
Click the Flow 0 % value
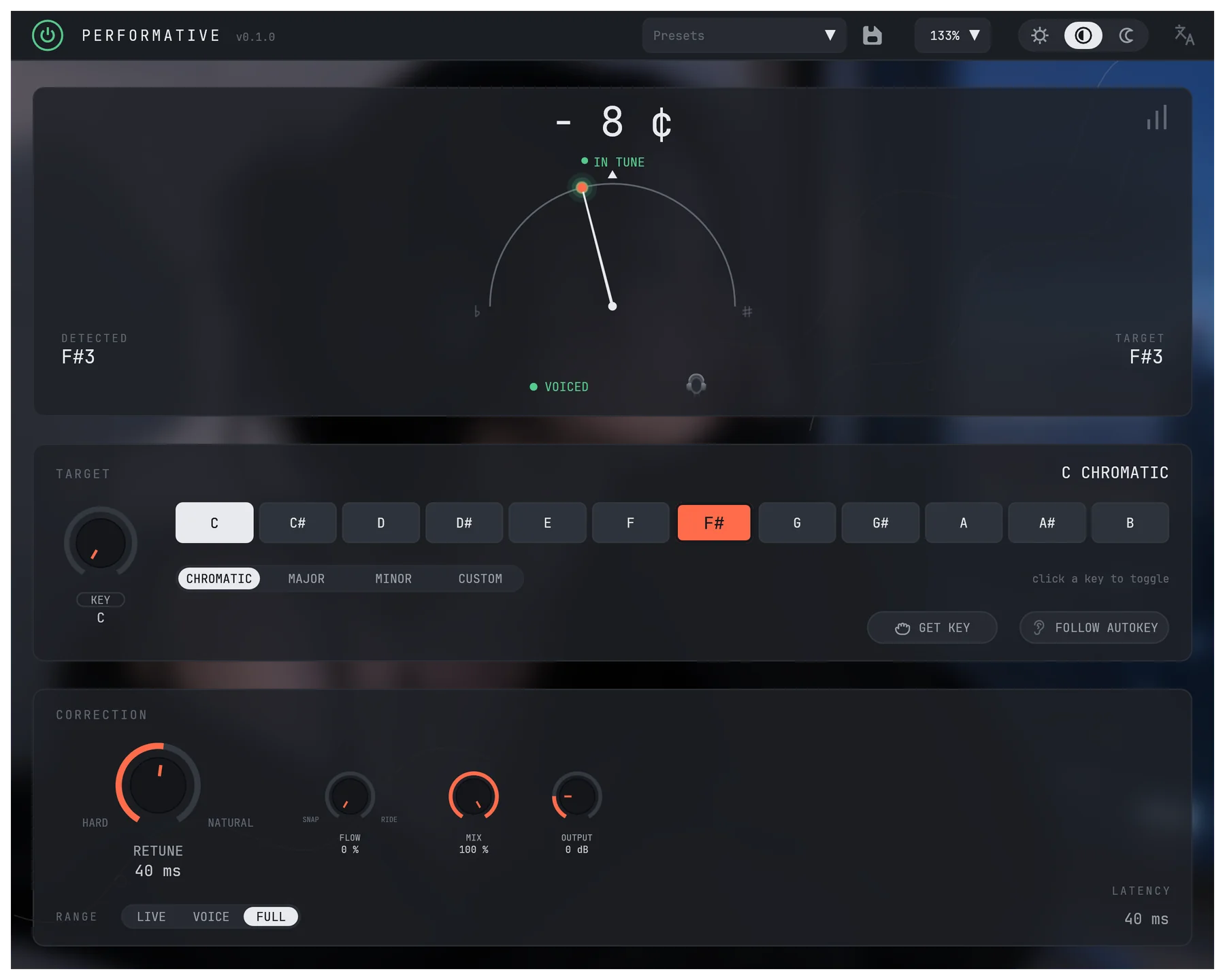pos(350,849)
